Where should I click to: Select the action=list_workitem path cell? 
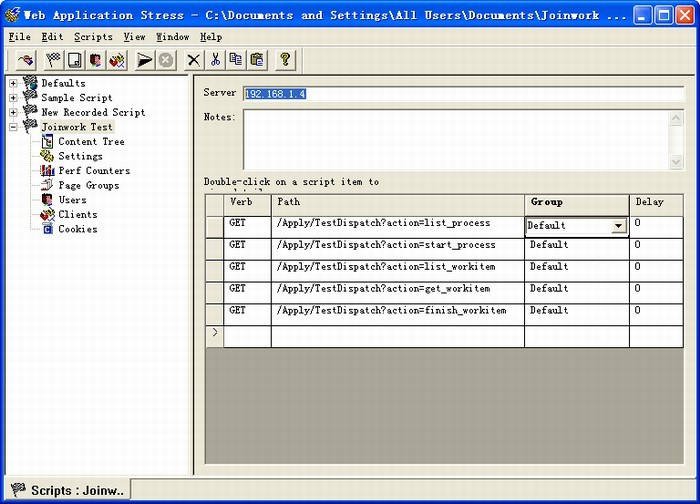(x=397, y=271)
